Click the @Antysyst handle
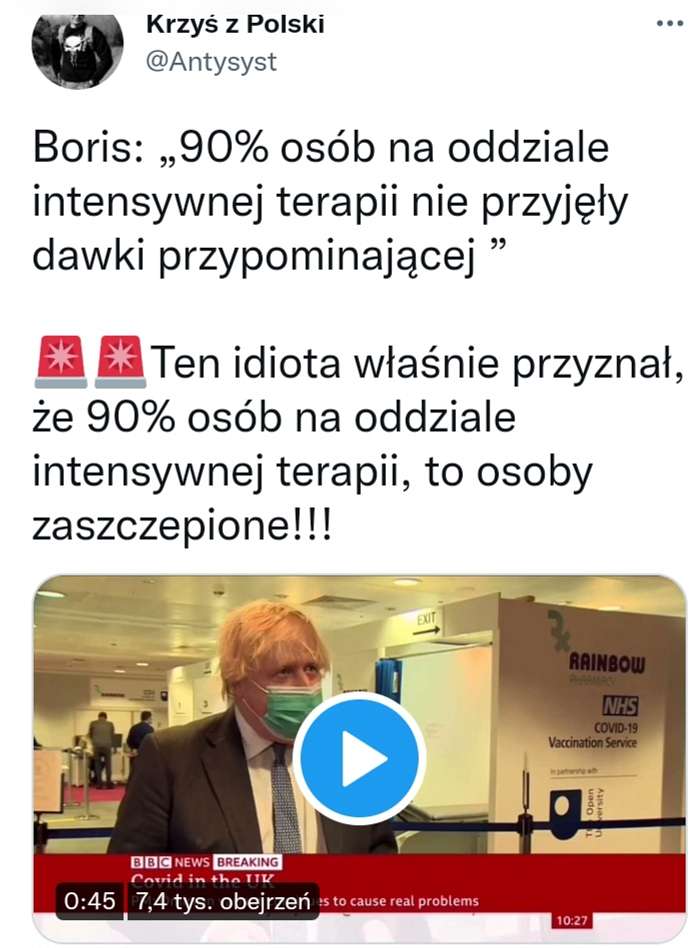The image size is (695, 948). tap(211, 62)
